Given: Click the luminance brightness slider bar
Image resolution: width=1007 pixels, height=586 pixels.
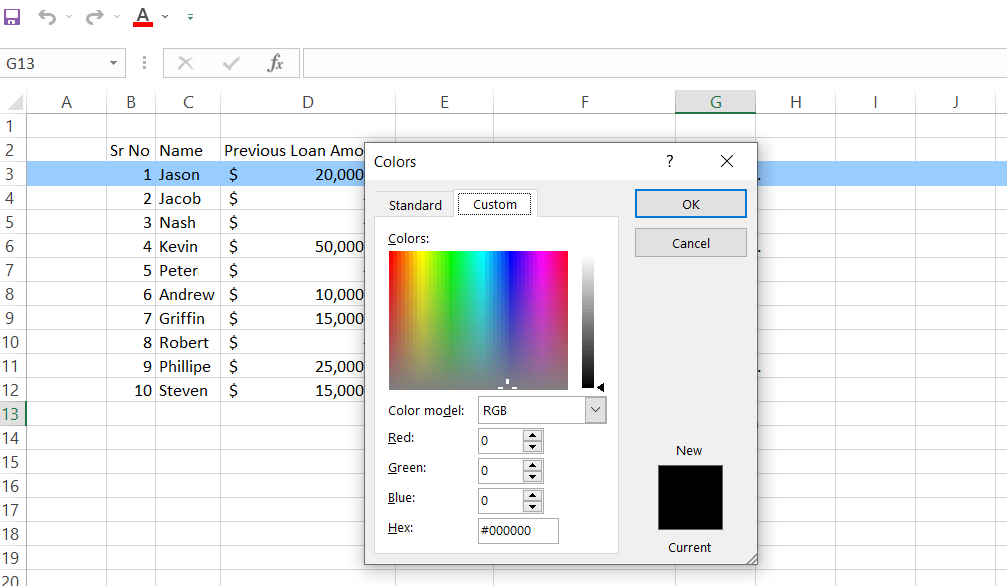Looking at the screenshot, I should 588,320.
